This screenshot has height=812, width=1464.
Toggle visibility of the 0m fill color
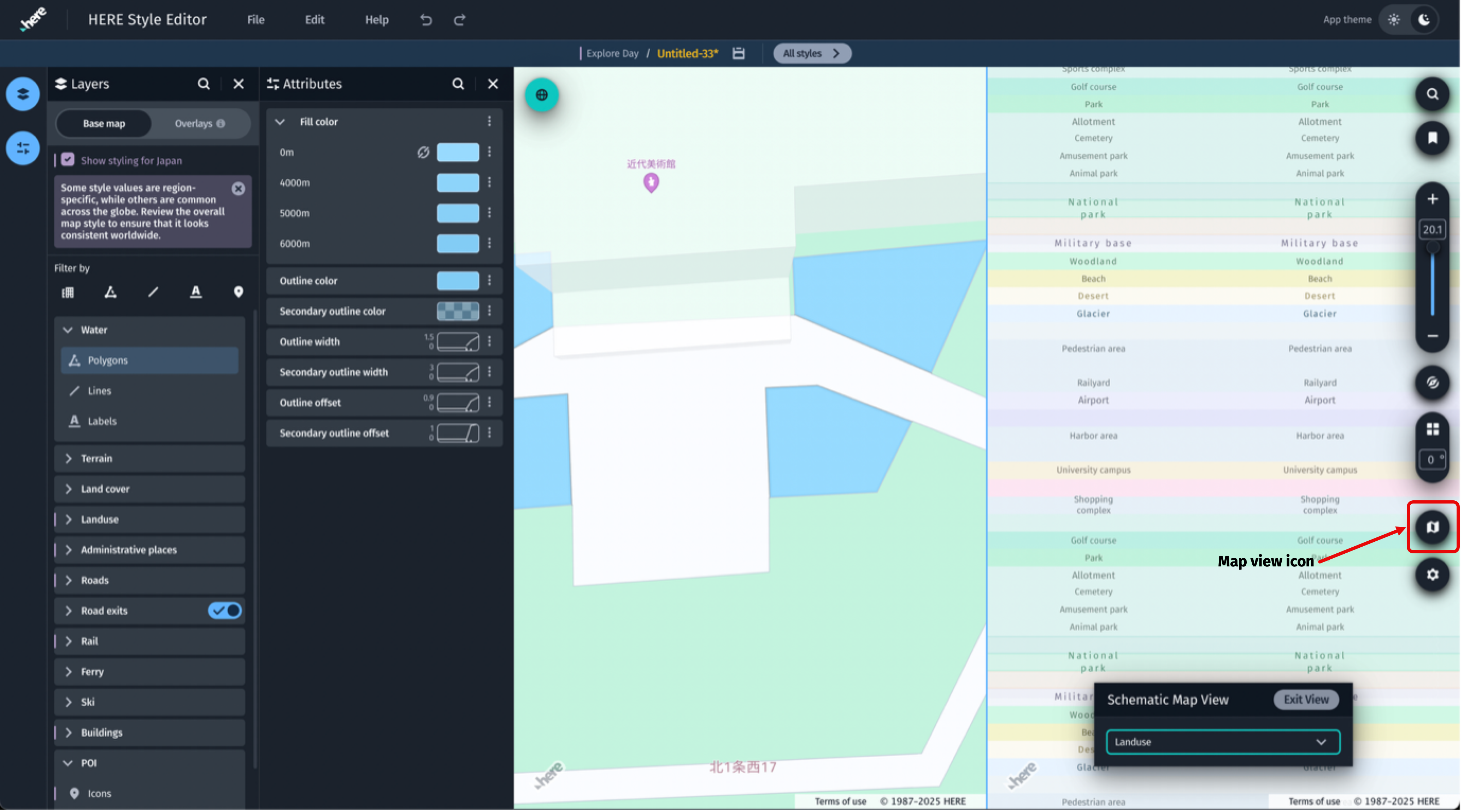click(423, 152)
